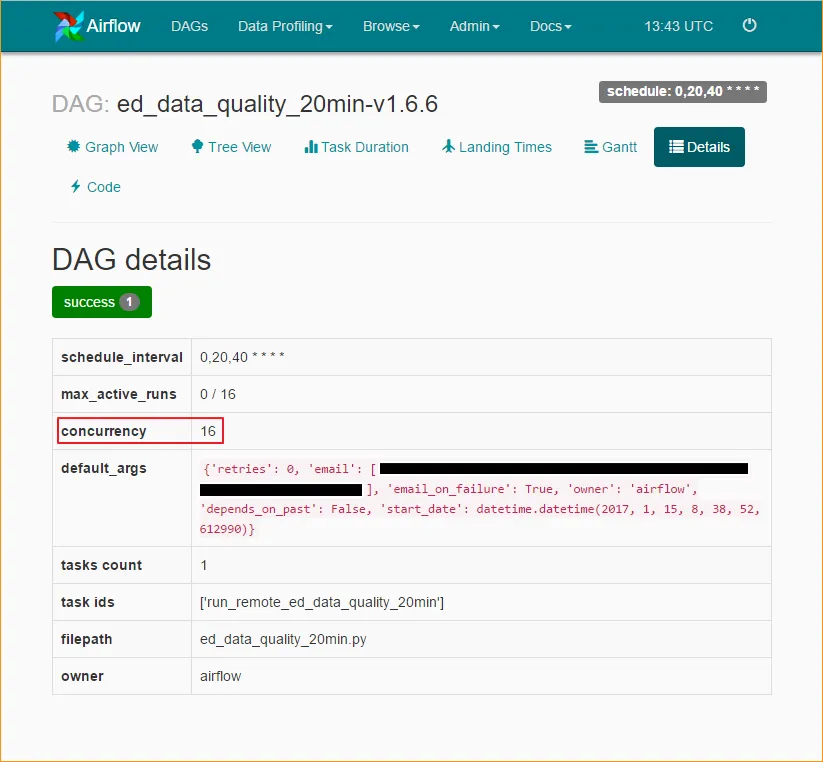Switch to Tree View tab
823x762 pixels.
pyautogui.click(x=231, y=147)
